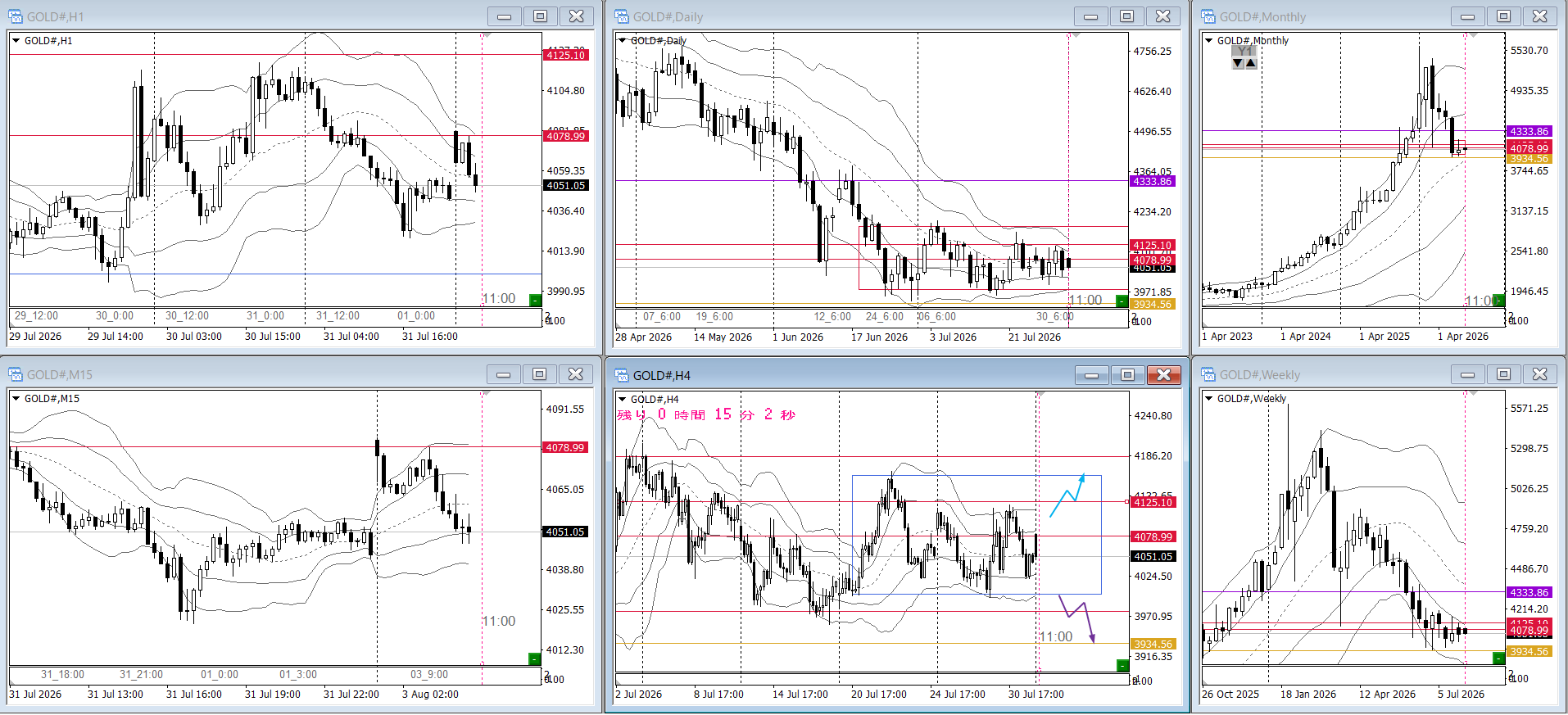Click the chart shift triangle atop the H1 chart

pos(487,36)
